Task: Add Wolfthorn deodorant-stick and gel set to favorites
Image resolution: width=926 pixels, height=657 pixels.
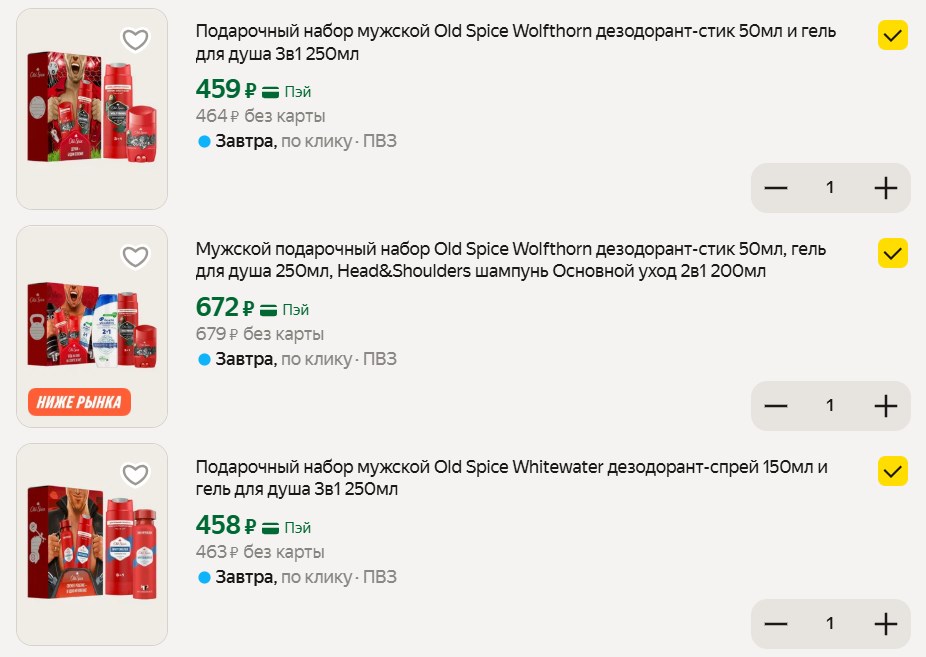Action: [135, 40]
